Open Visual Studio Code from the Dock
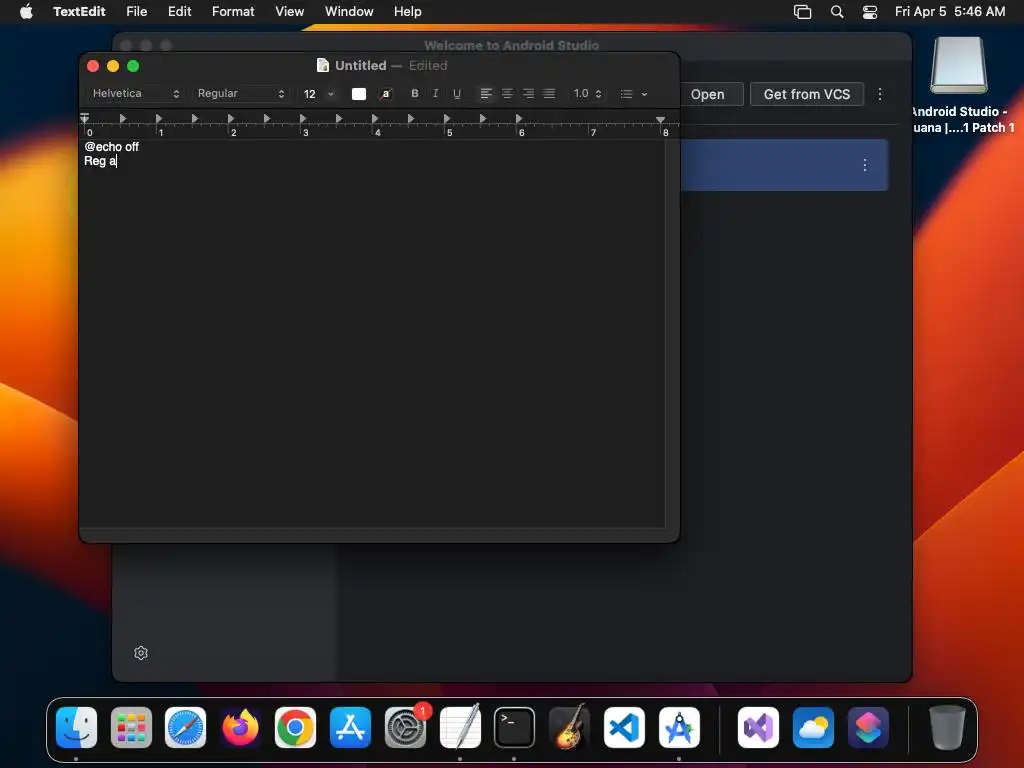1024x768 pixels. pyautogui.click(x=624, y=728)
